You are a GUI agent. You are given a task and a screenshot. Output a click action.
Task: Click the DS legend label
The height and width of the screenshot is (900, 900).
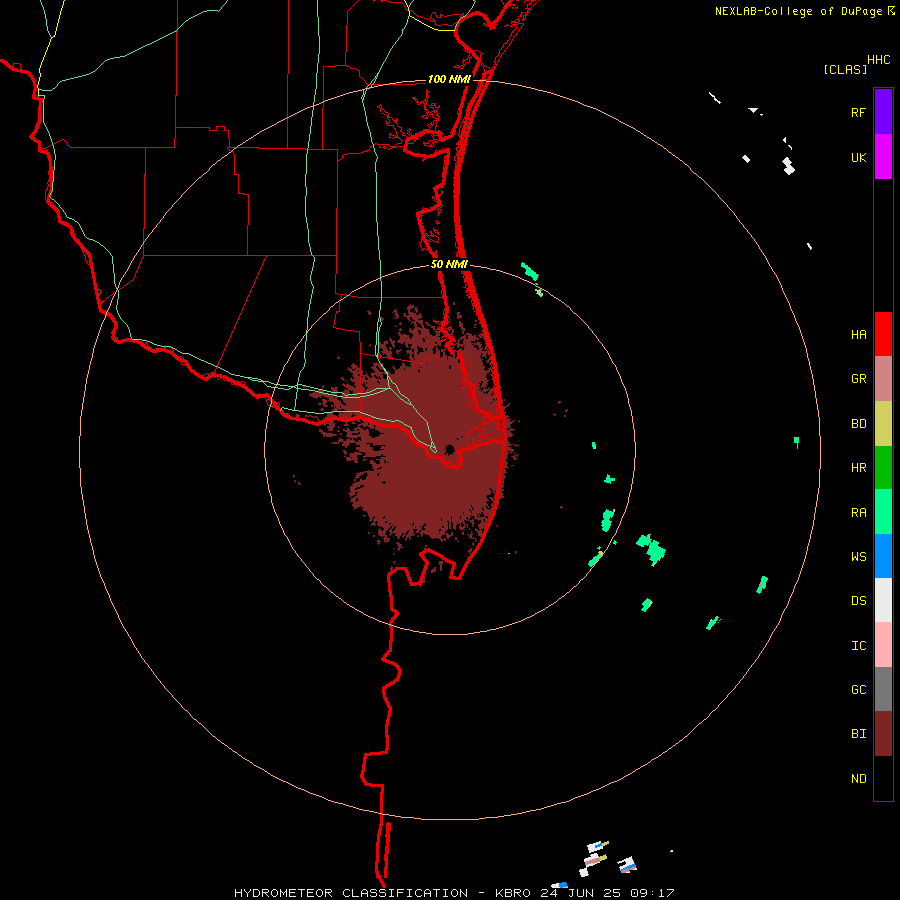[859, 601]
